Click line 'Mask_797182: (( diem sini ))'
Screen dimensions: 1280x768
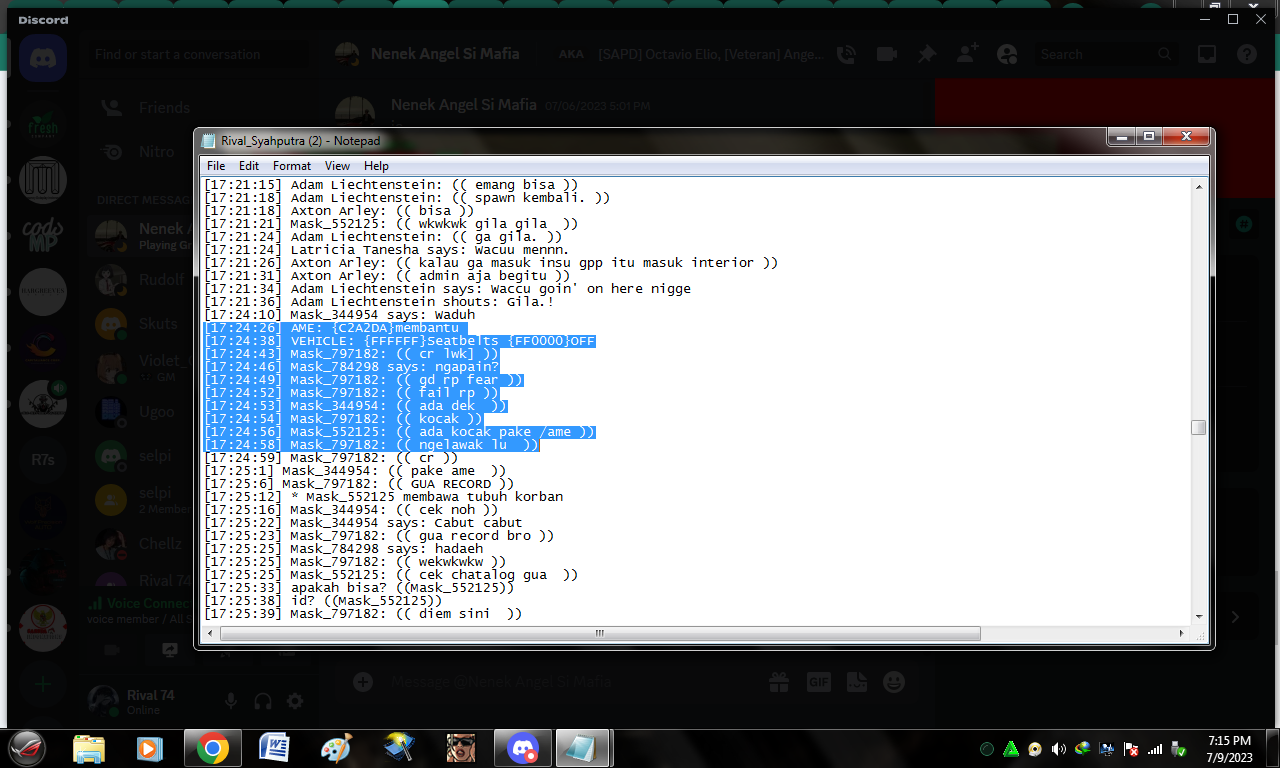pos(364,614)
